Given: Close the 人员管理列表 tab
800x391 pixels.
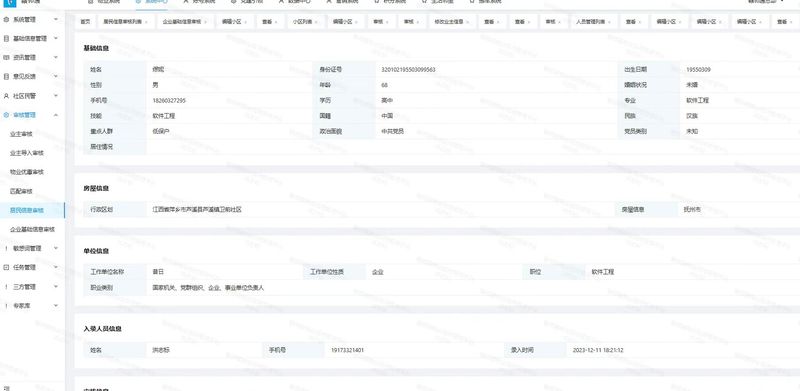Looking at the screenshot, I should pos(609,22).
